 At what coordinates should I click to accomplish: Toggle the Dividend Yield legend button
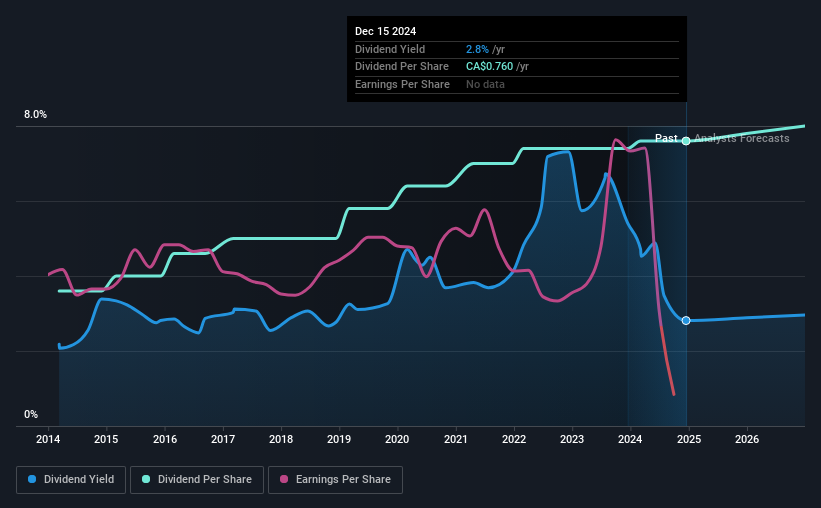(71, 480)
